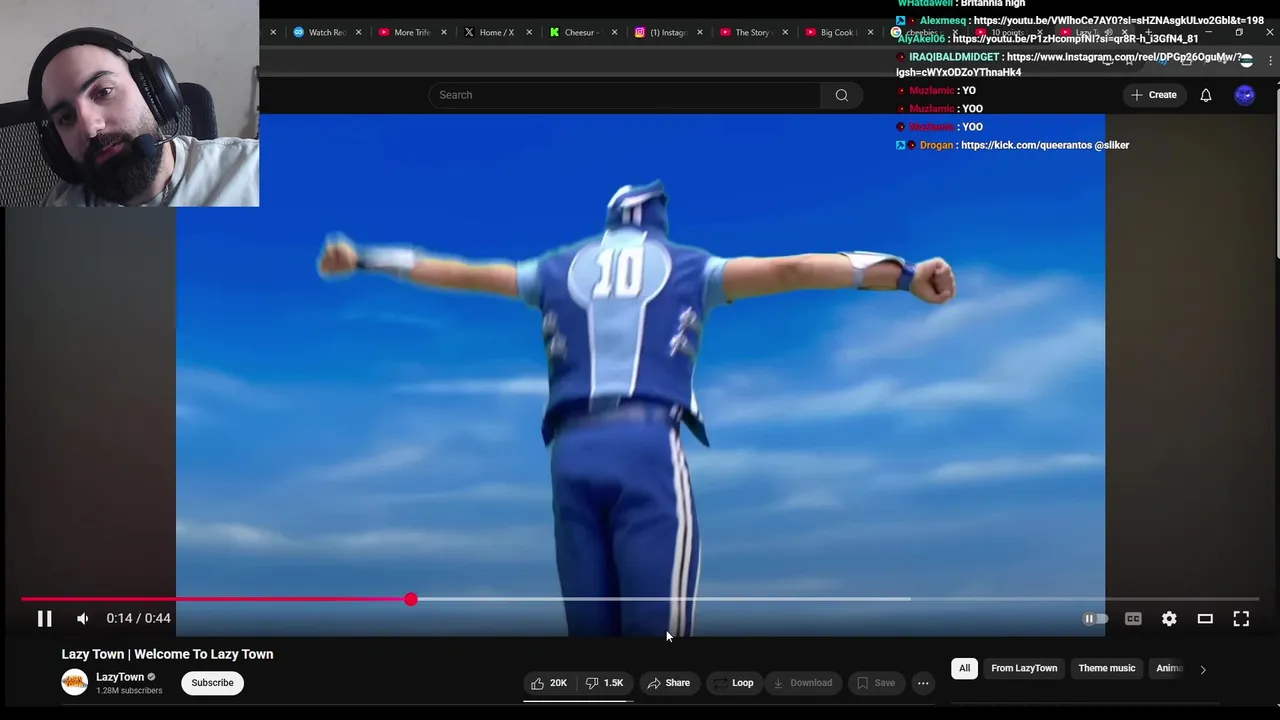Click the Download button
Screen dimensions: 1280x720
[x=802, y=683]
